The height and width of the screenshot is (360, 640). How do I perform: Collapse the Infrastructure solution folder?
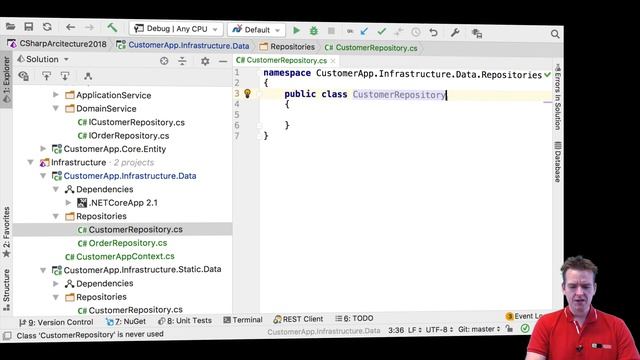click(x=31, y=162)
